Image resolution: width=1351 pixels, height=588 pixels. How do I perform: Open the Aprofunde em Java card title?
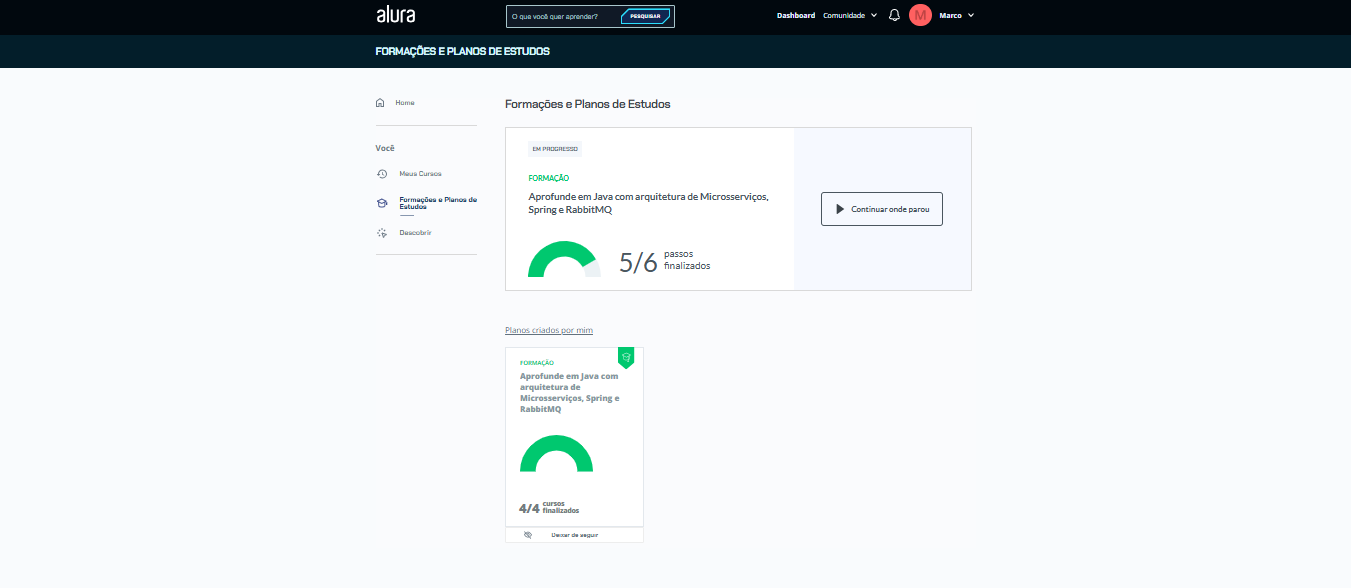click(570, 392)
